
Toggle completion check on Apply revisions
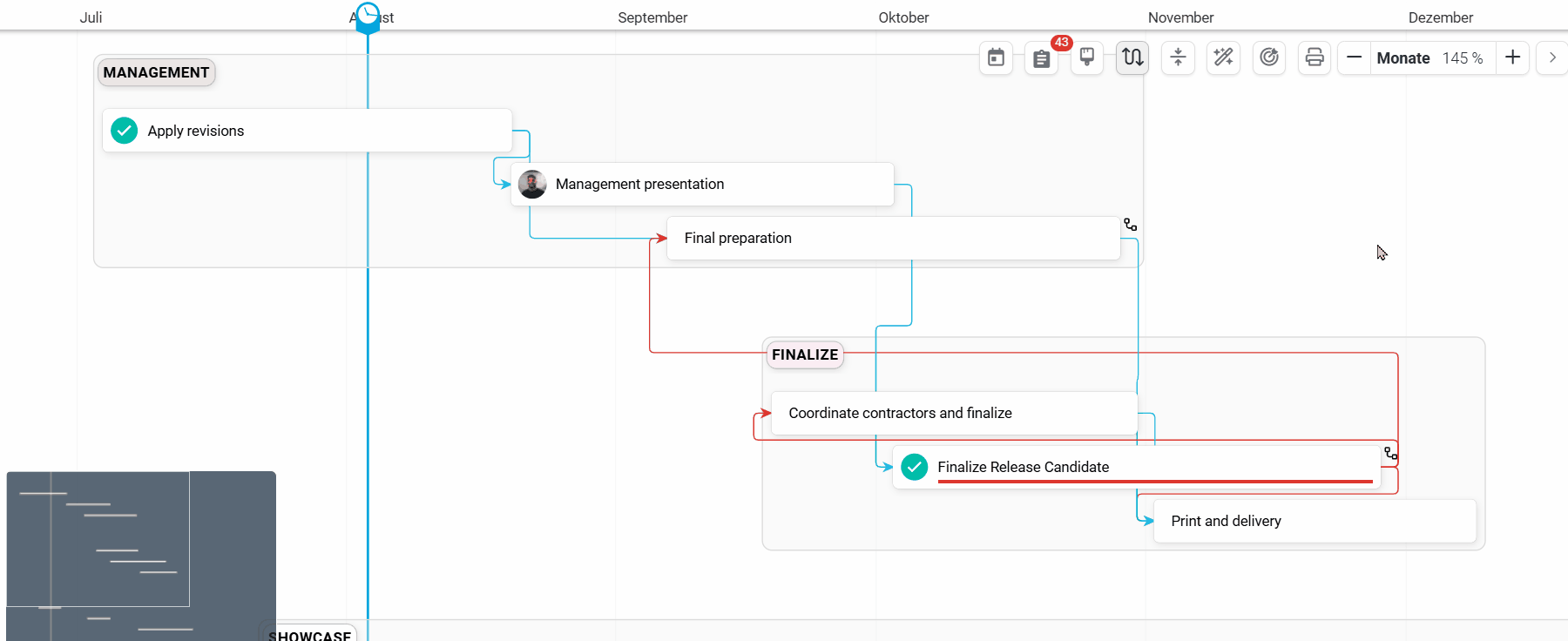point(125,131)
